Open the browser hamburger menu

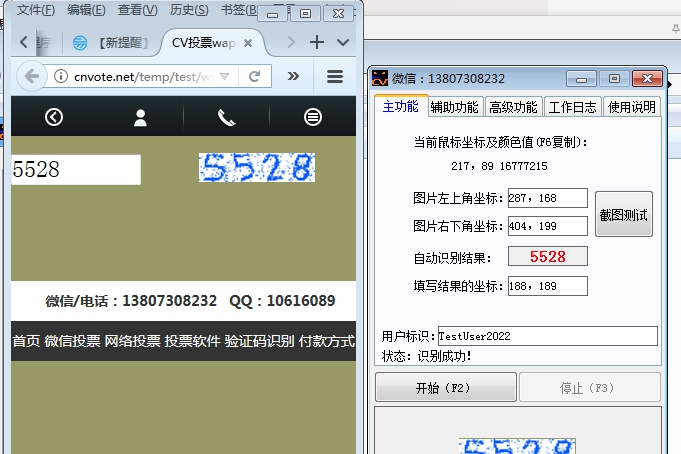(x=335, y=76)
